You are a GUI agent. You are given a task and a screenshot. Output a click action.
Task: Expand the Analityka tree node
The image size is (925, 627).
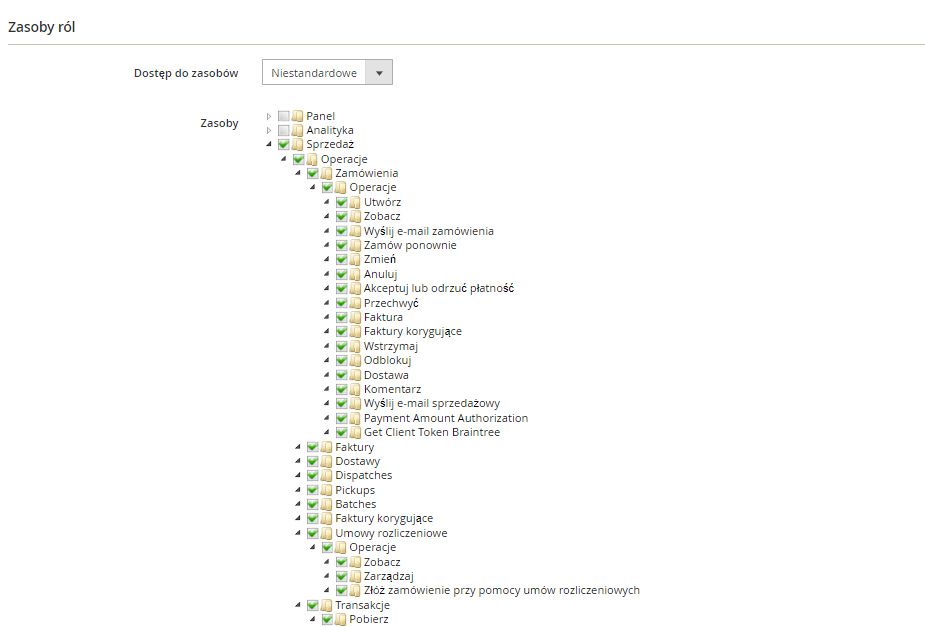269,130
